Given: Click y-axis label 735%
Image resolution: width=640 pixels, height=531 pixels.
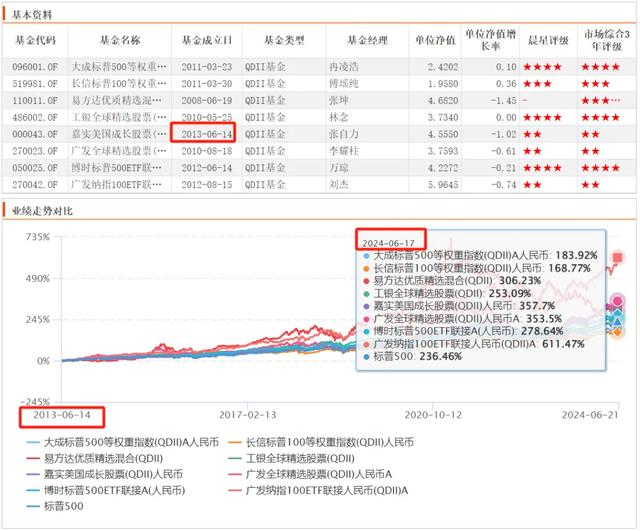Looking at the screenshot, I should point(38,237).
